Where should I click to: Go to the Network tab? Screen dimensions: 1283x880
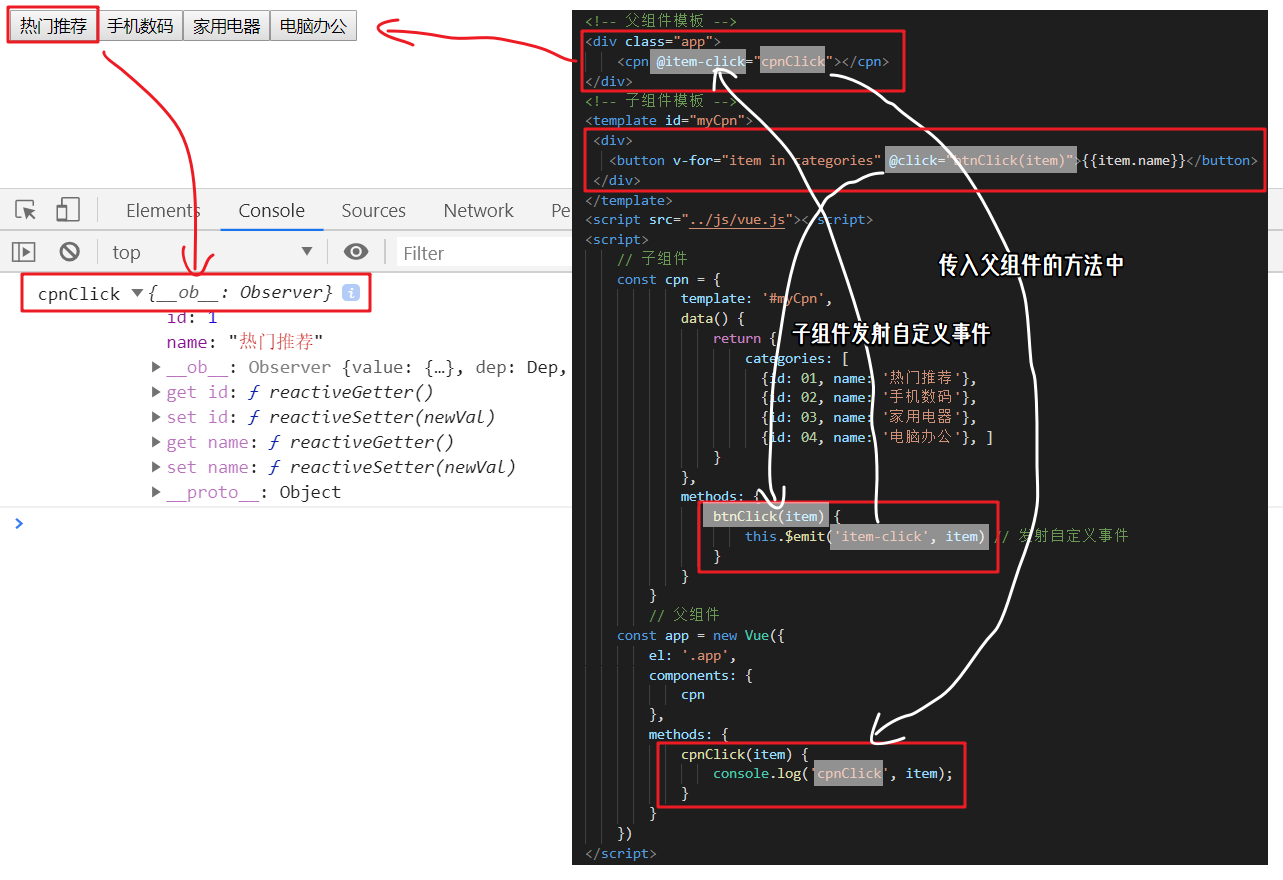click(x=478, y=210)
